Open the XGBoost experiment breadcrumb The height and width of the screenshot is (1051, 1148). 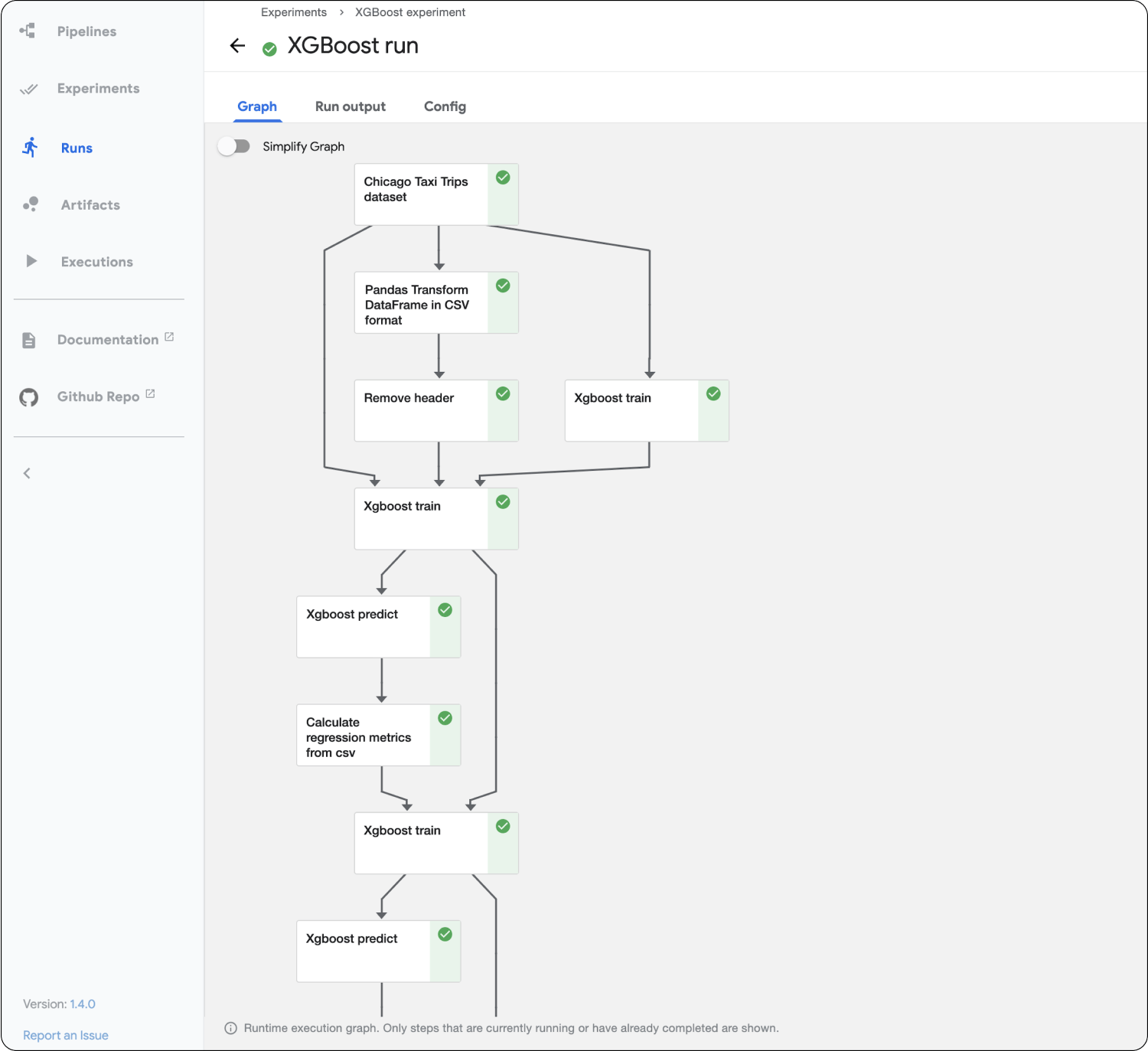(410, 11)
